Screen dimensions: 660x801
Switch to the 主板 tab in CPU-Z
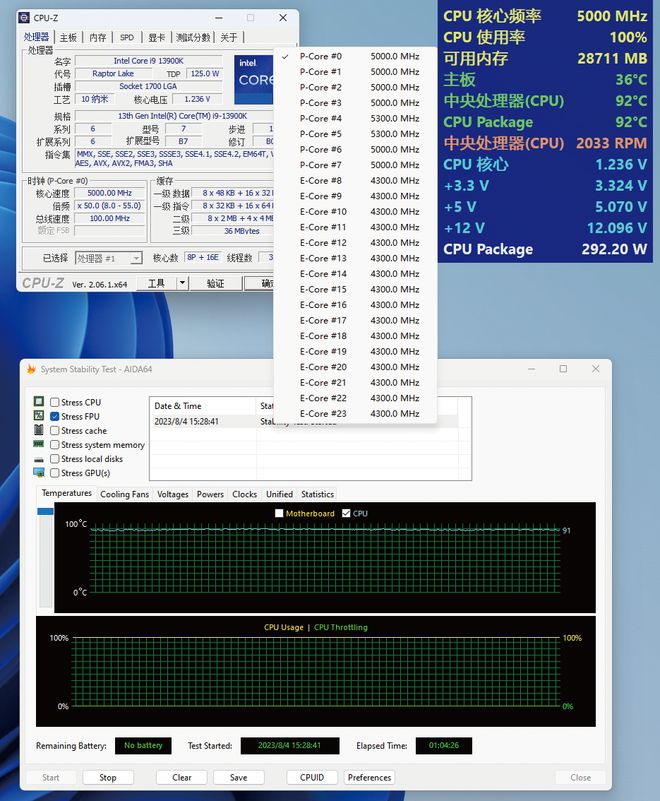[68, 37]
